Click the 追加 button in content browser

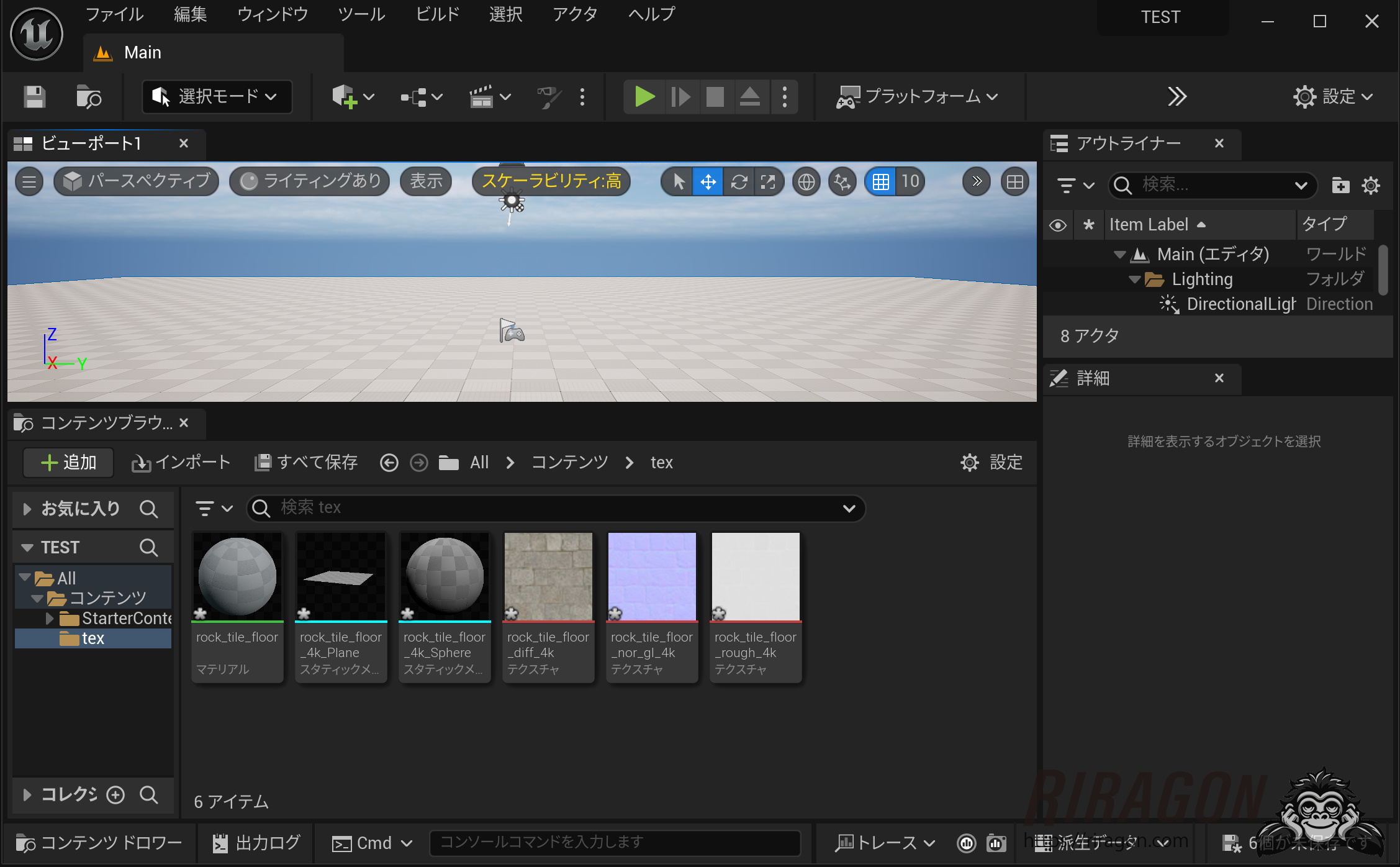click(x=68, y=463)
